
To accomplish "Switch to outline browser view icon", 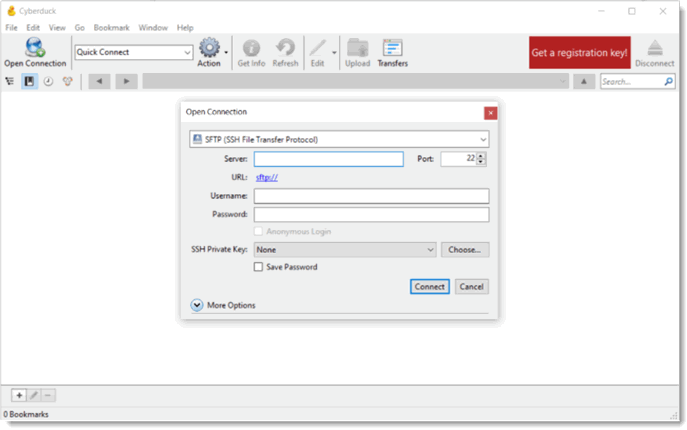I will pyautogui.click(x=10, y=81).
